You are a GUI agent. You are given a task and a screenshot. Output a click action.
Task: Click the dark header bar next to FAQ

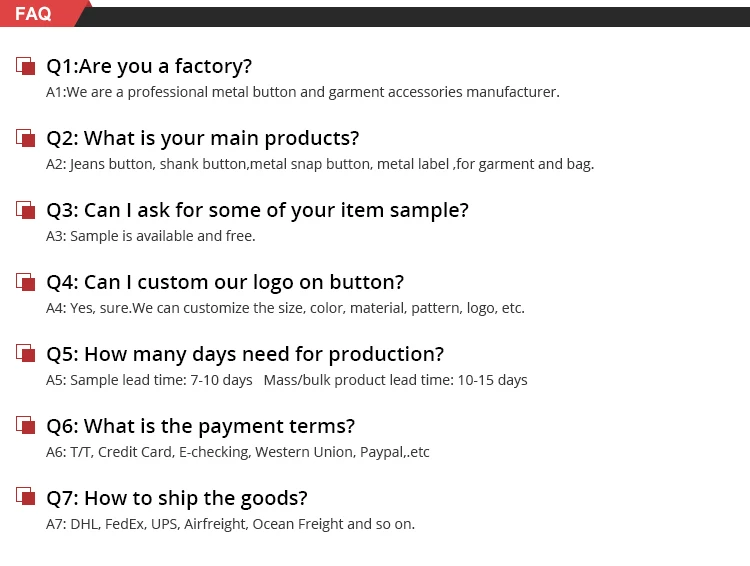(420, 16)
